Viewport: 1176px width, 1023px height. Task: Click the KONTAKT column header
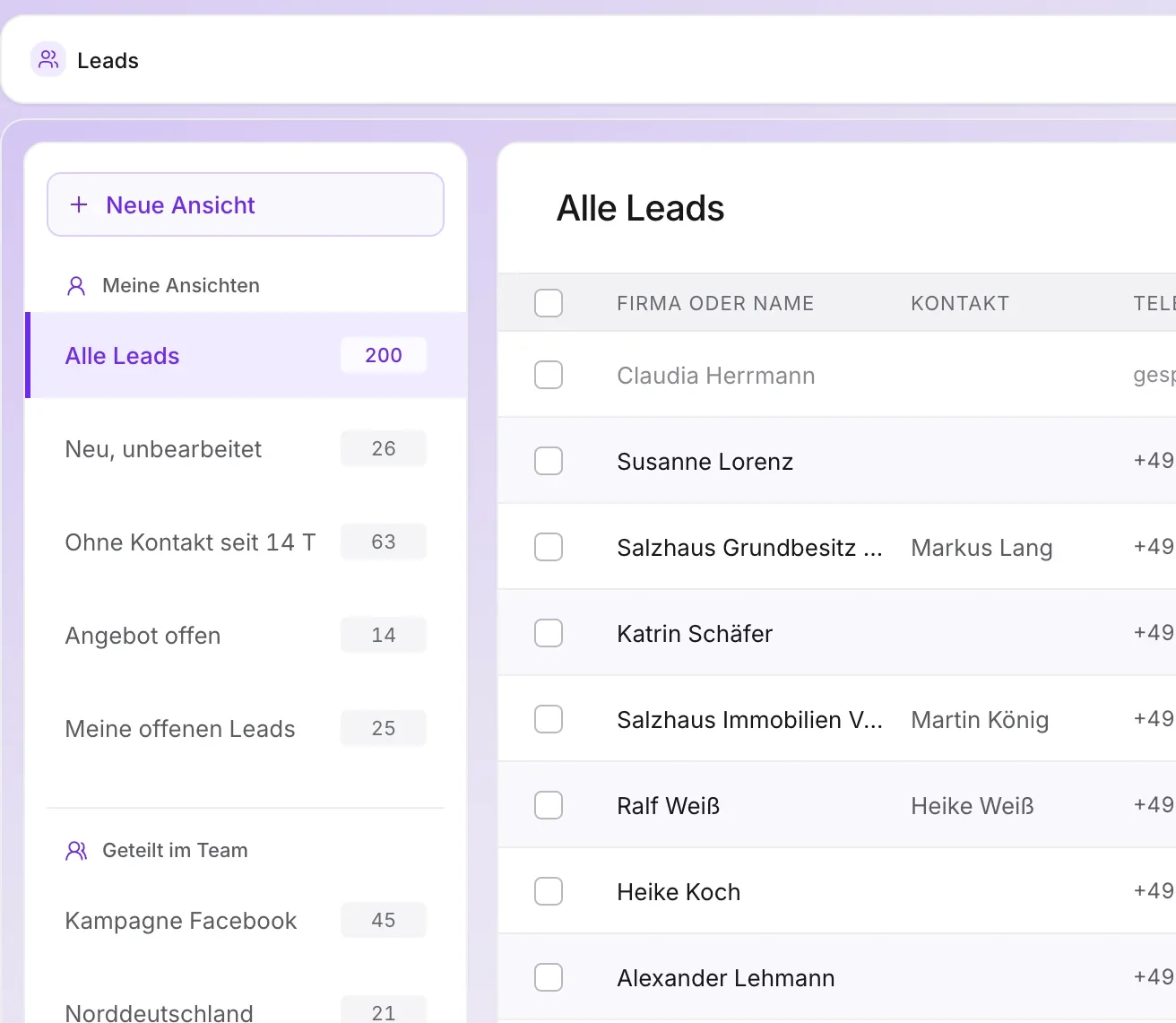(x=960, y=303)
